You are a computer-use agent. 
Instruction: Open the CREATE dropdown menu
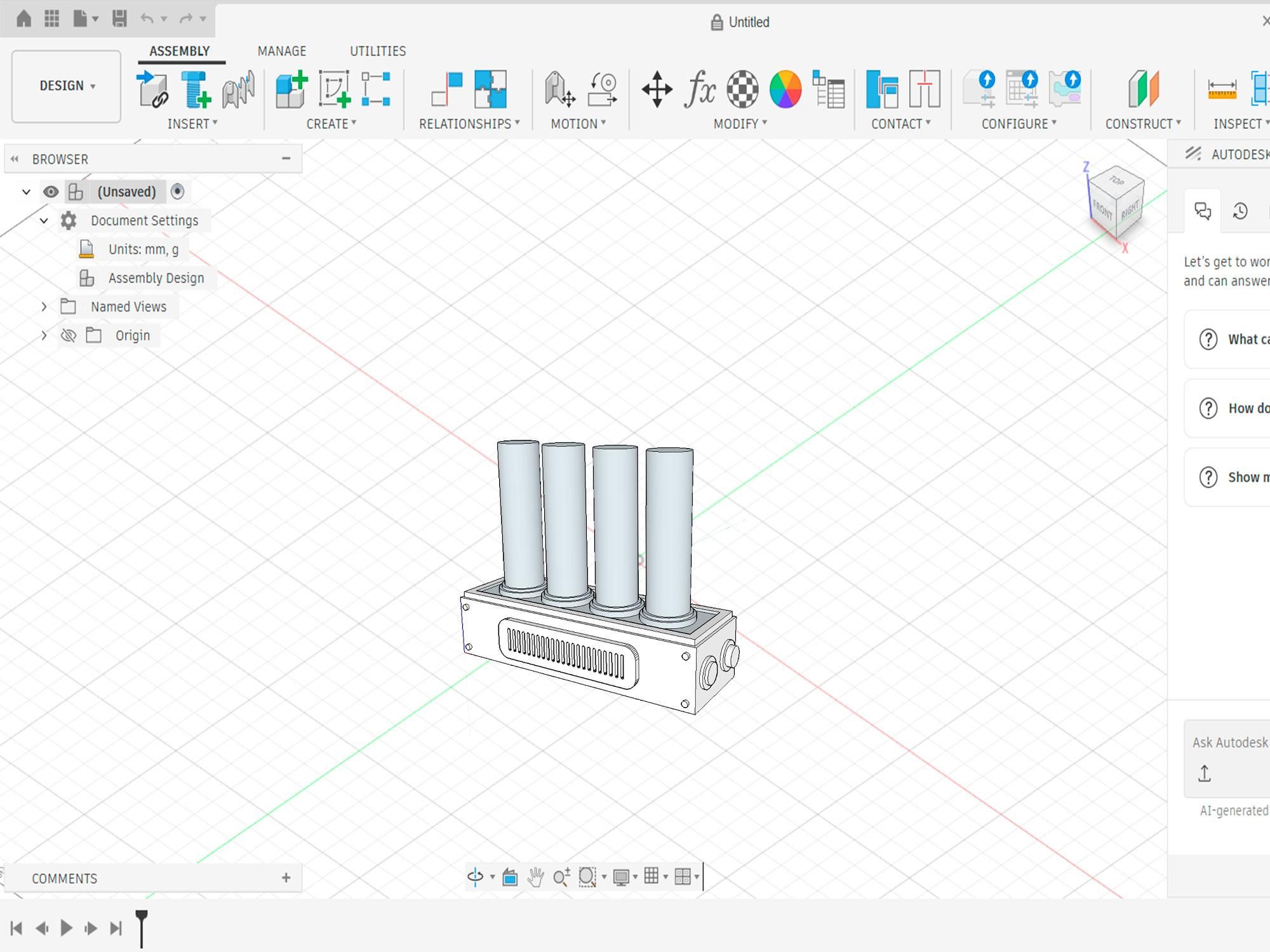point(331,124)
